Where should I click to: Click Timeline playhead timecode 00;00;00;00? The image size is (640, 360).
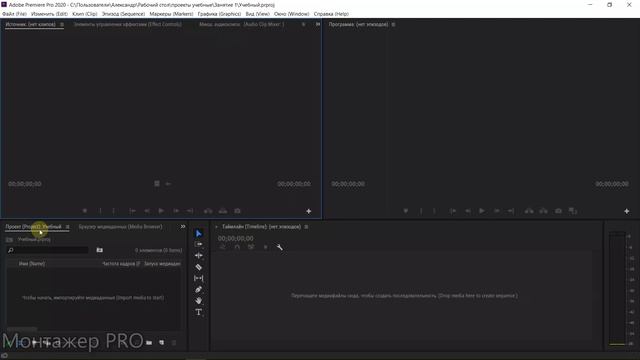pos(236,238)
